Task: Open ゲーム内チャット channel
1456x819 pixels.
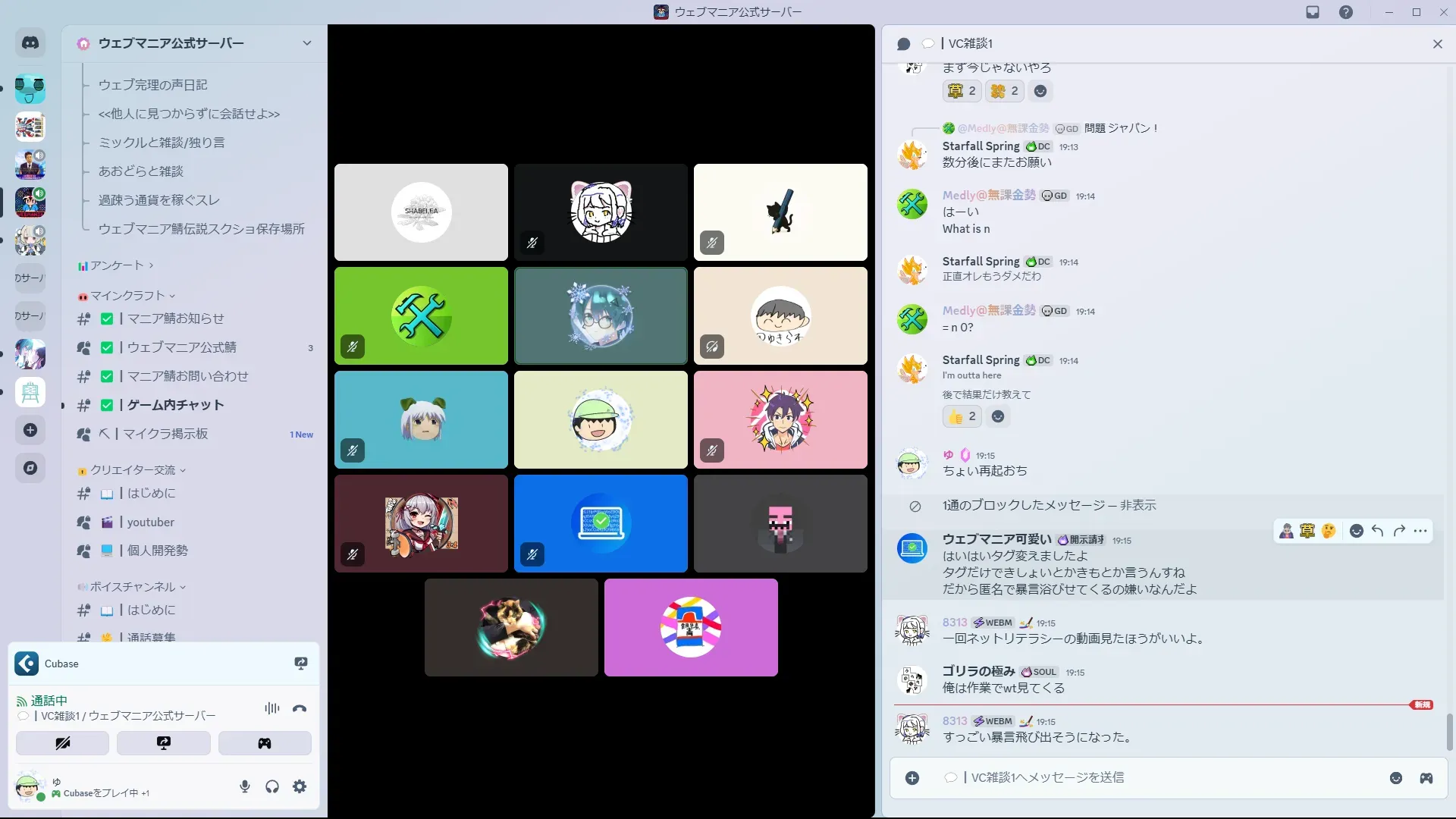Action: [175, 405]
